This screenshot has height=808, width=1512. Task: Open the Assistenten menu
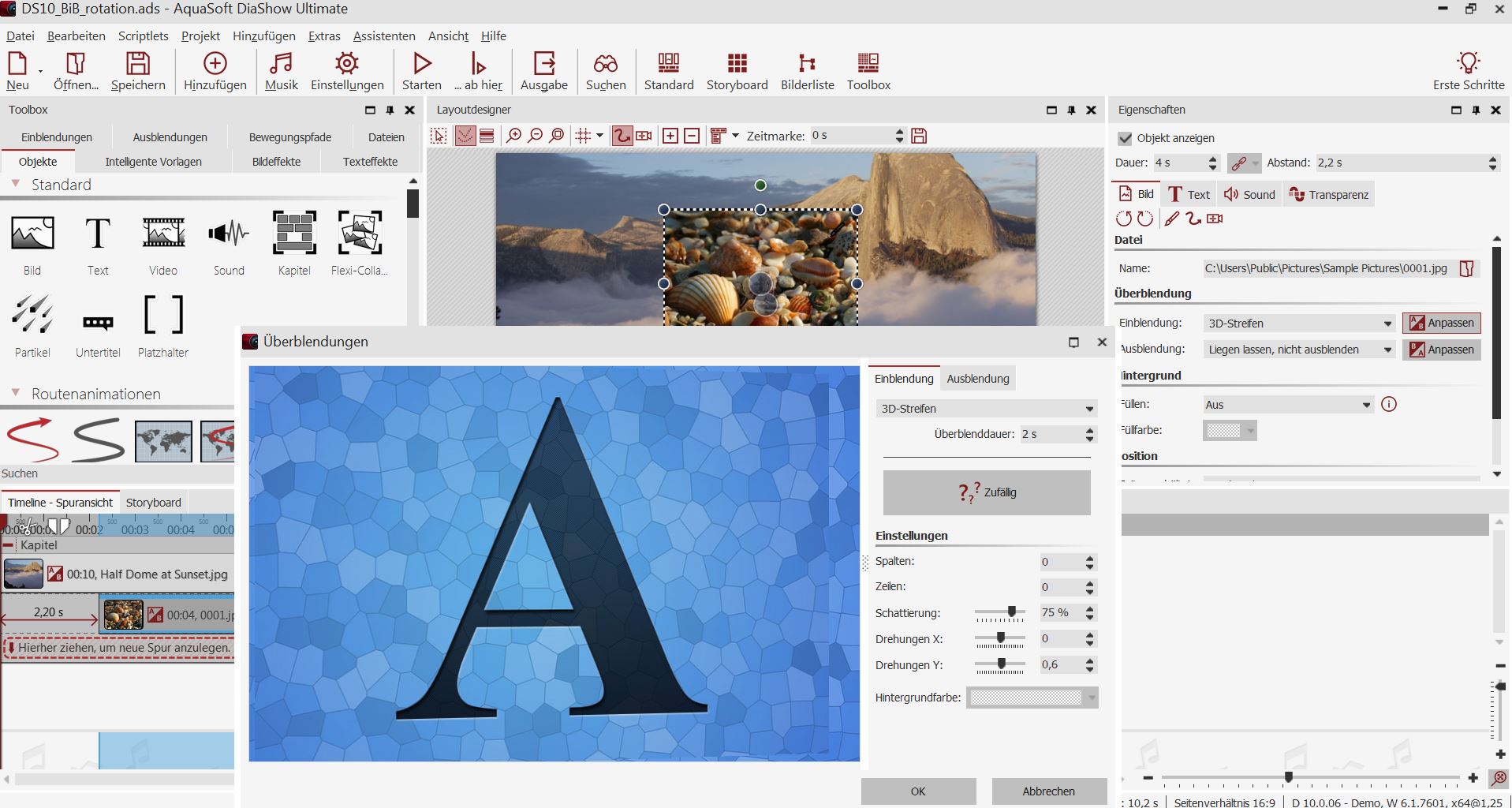pos(383,36)
